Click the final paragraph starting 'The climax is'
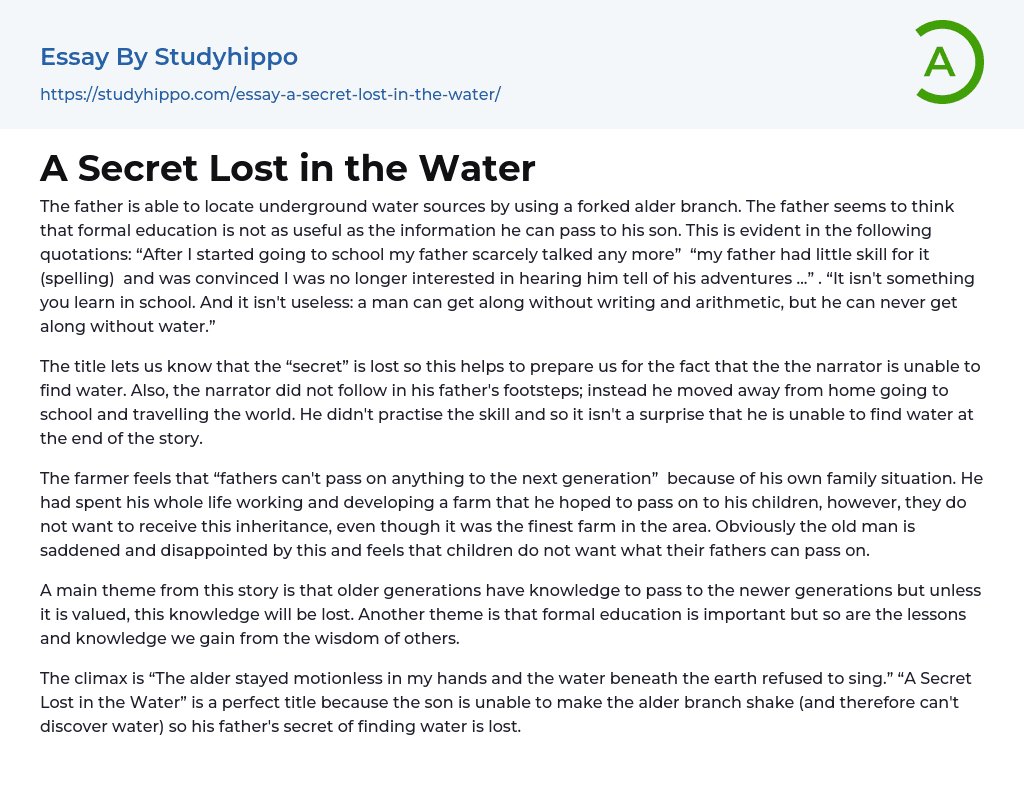Image resolution: width=1024 pixels, height=795 pixels. point(500,702)
